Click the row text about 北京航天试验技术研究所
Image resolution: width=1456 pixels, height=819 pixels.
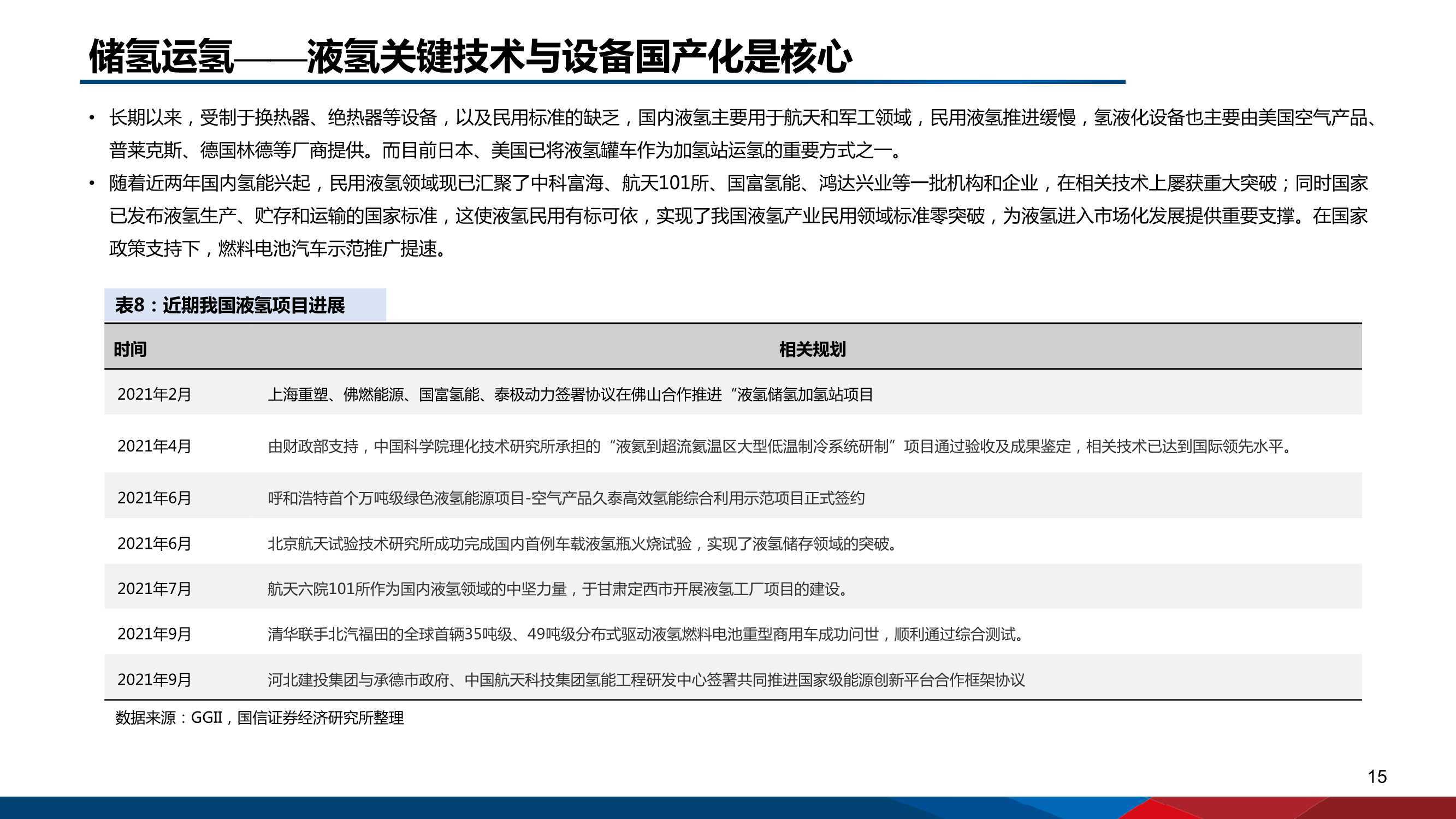[x=582, y=543]
